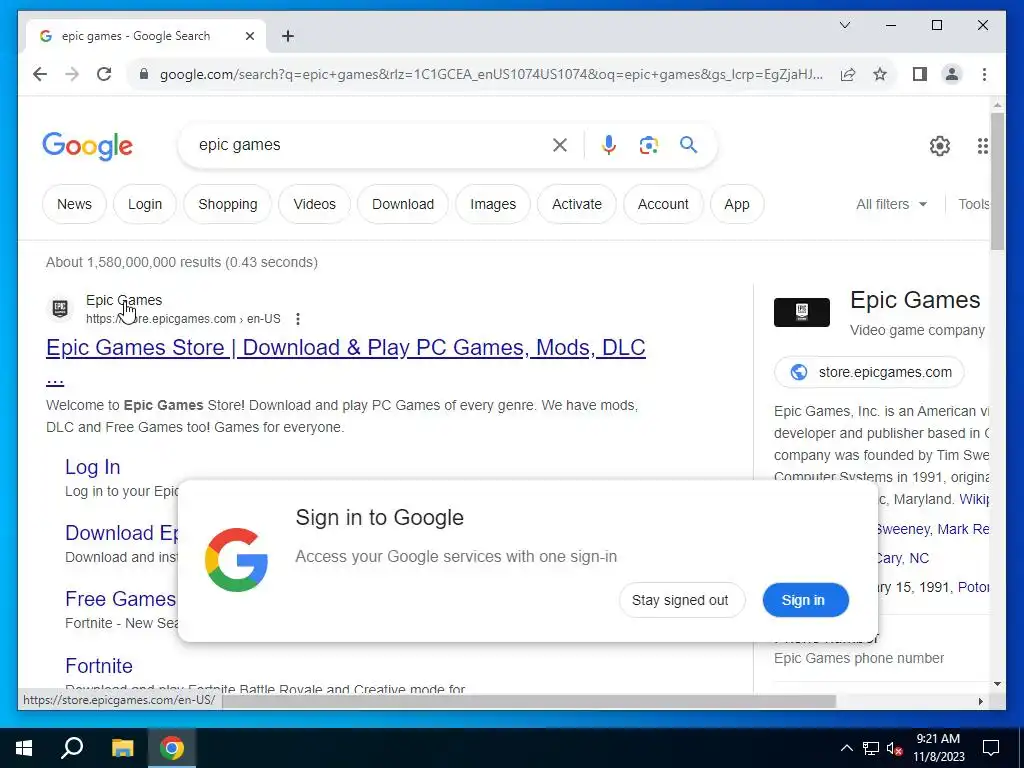1024x768 pixels.
Task: Click the muted volume tray icon
Action: coord(894,748)
